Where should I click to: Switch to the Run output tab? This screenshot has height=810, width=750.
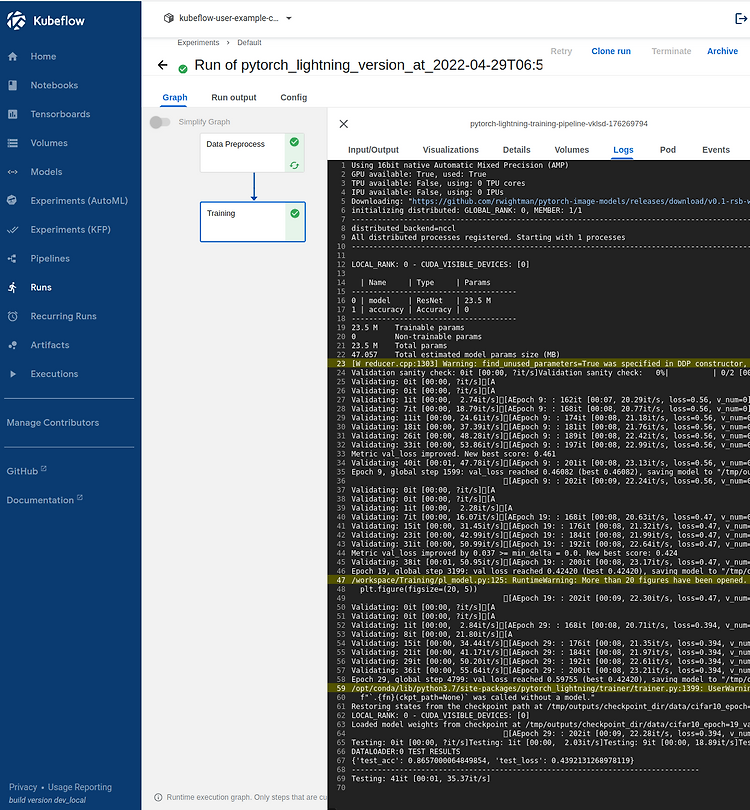[x=233, y=97]
